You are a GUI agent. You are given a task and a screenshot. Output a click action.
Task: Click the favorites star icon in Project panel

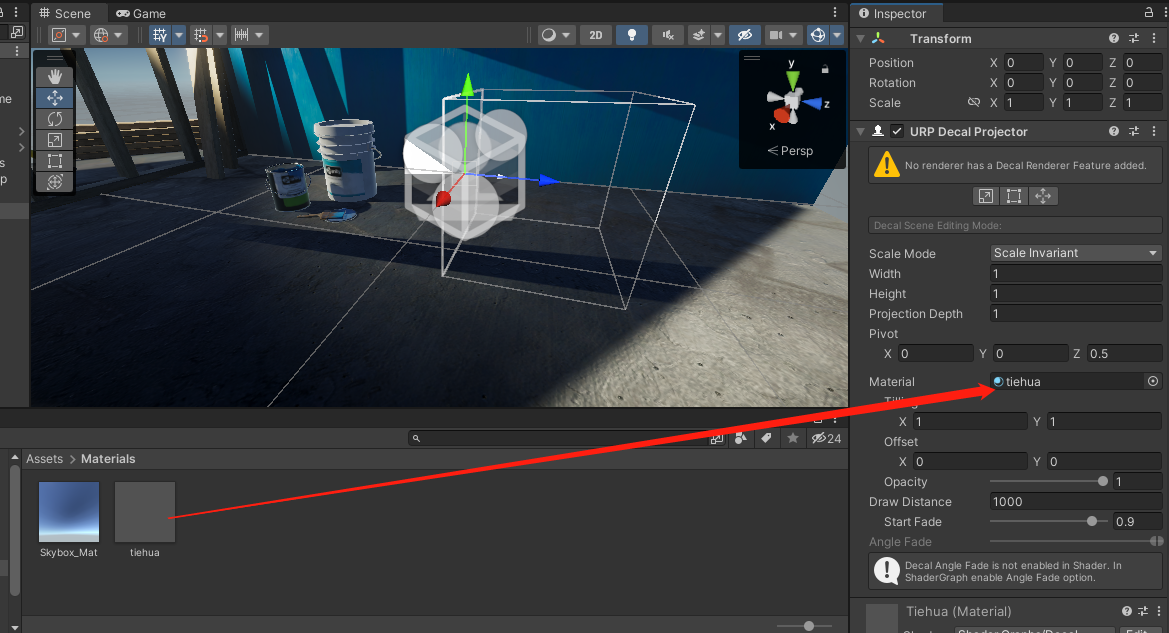point(793,438)
